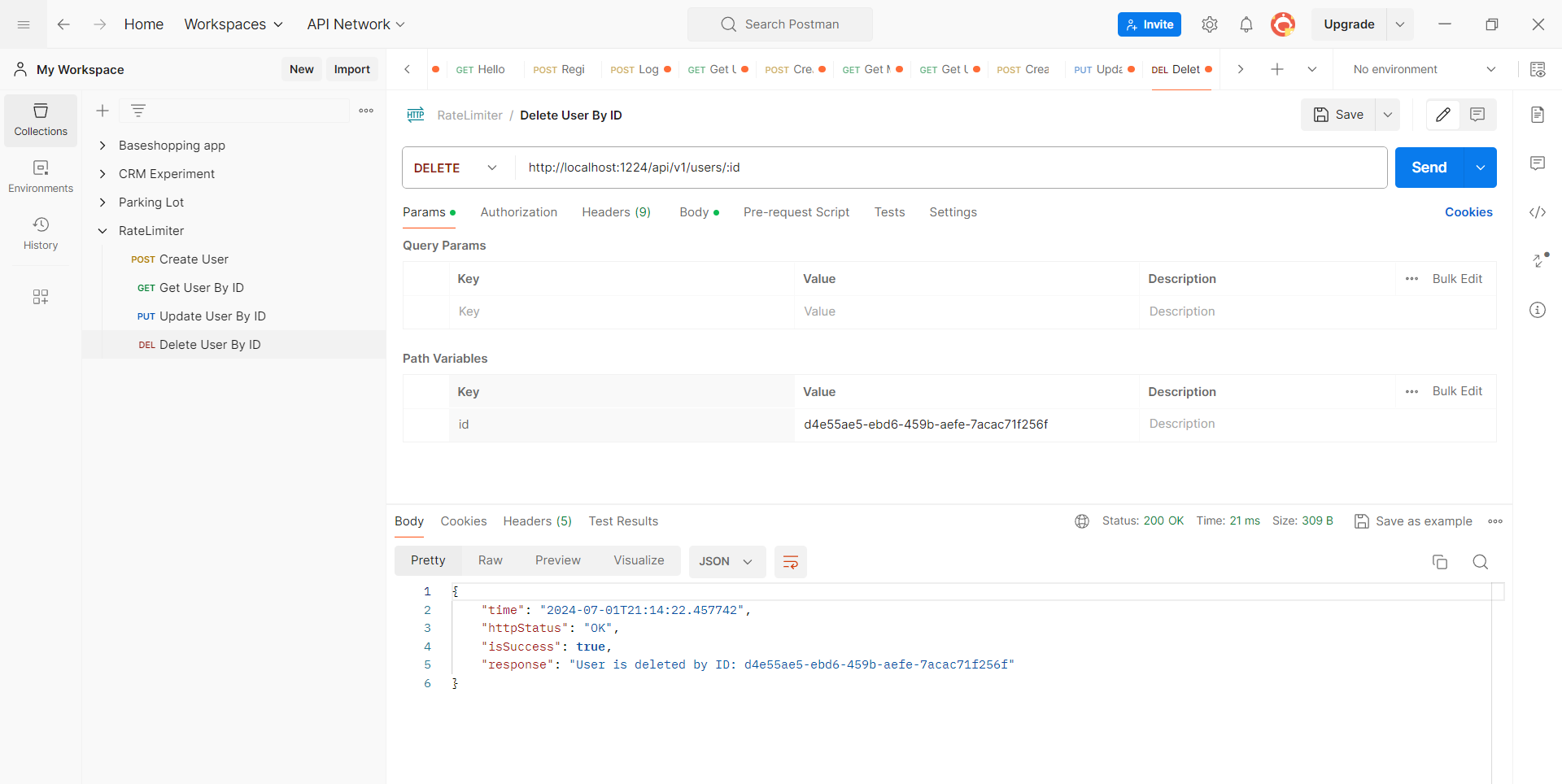Viewport: 1562px width, 784px height.
Task: Switch response view to Preview
Action: click(558, 560)
